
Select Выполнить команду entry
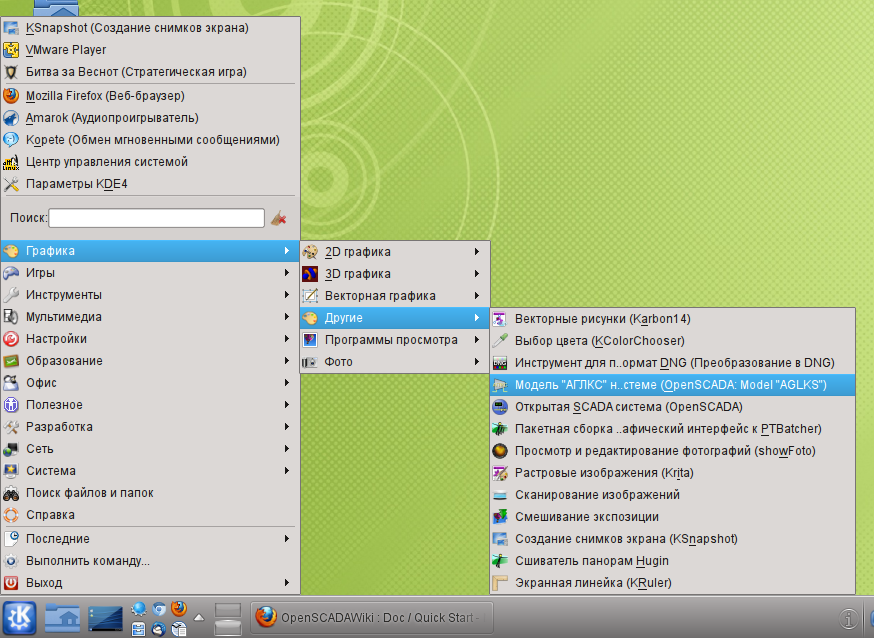point(150,561)
